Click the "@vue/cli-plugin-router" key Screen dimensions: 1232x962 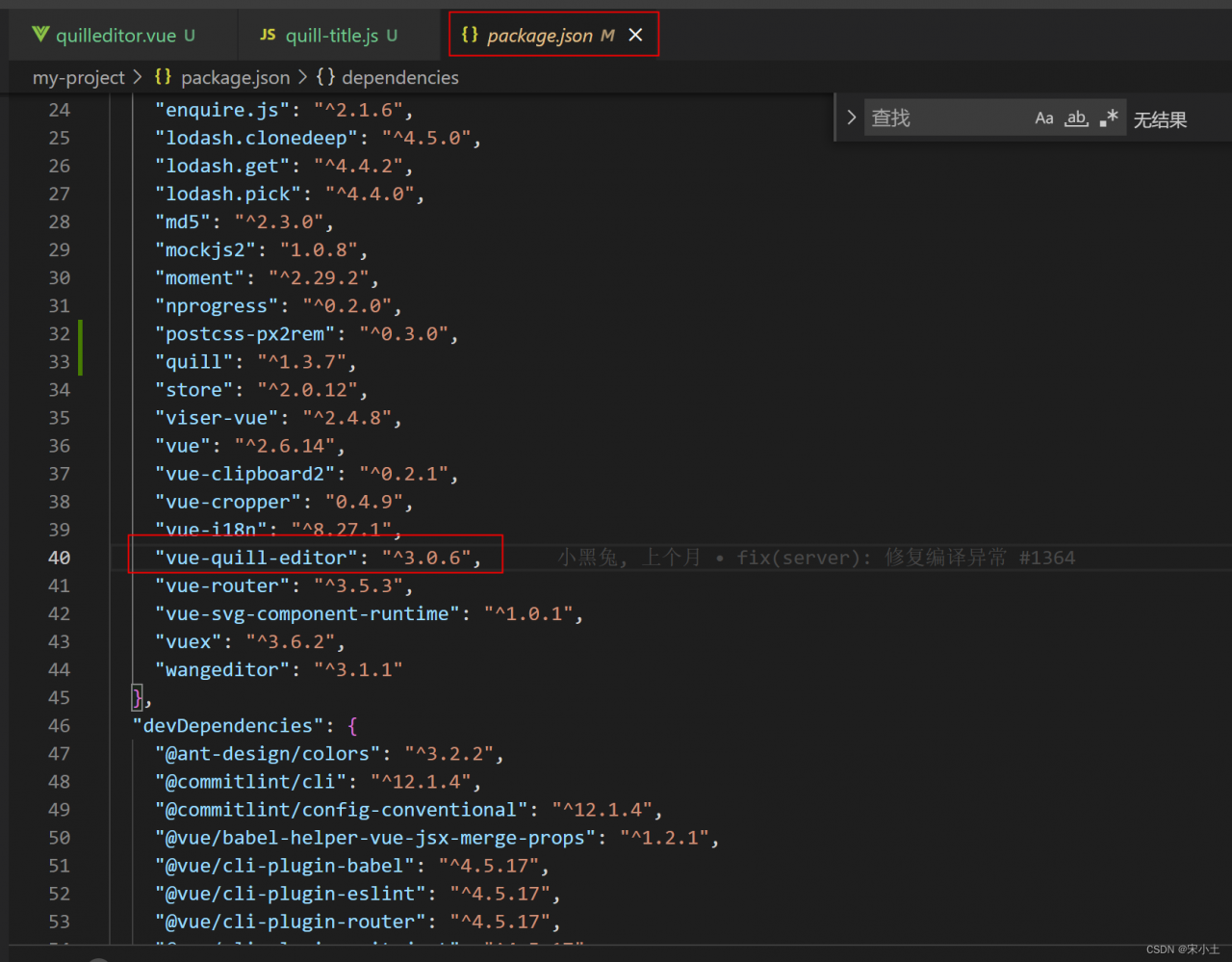click(290, 922)
